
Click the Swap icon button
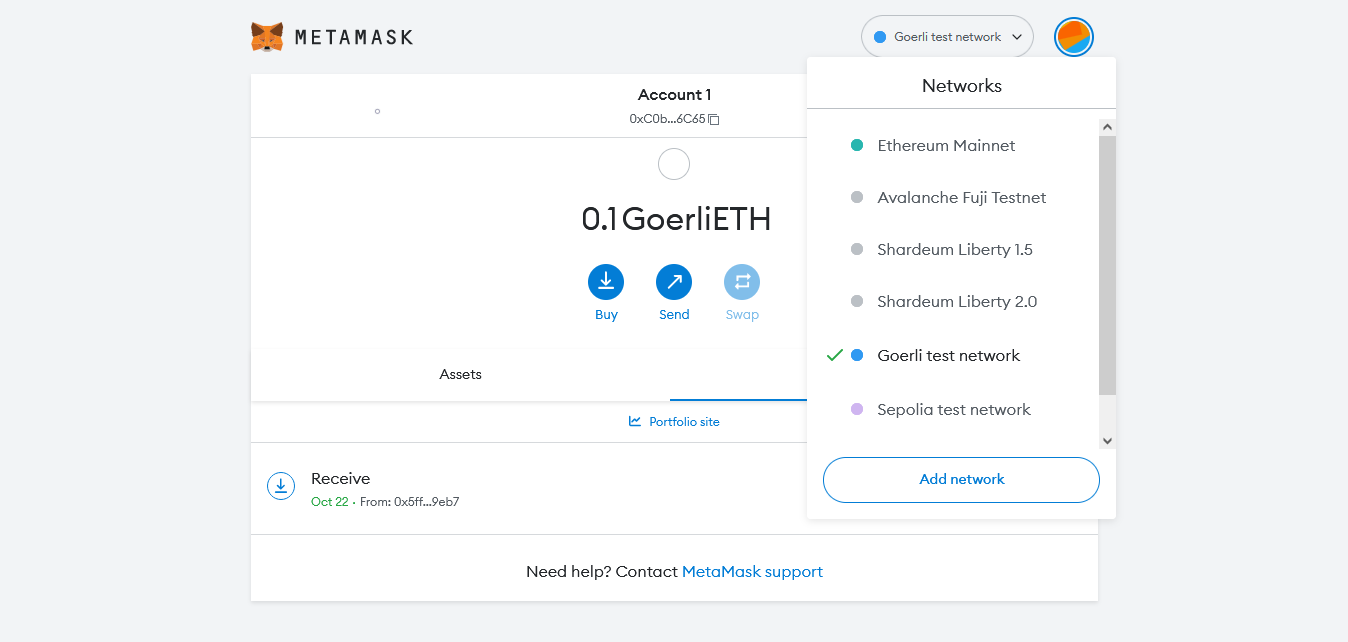pyautogui.click(x=741, y=282)
